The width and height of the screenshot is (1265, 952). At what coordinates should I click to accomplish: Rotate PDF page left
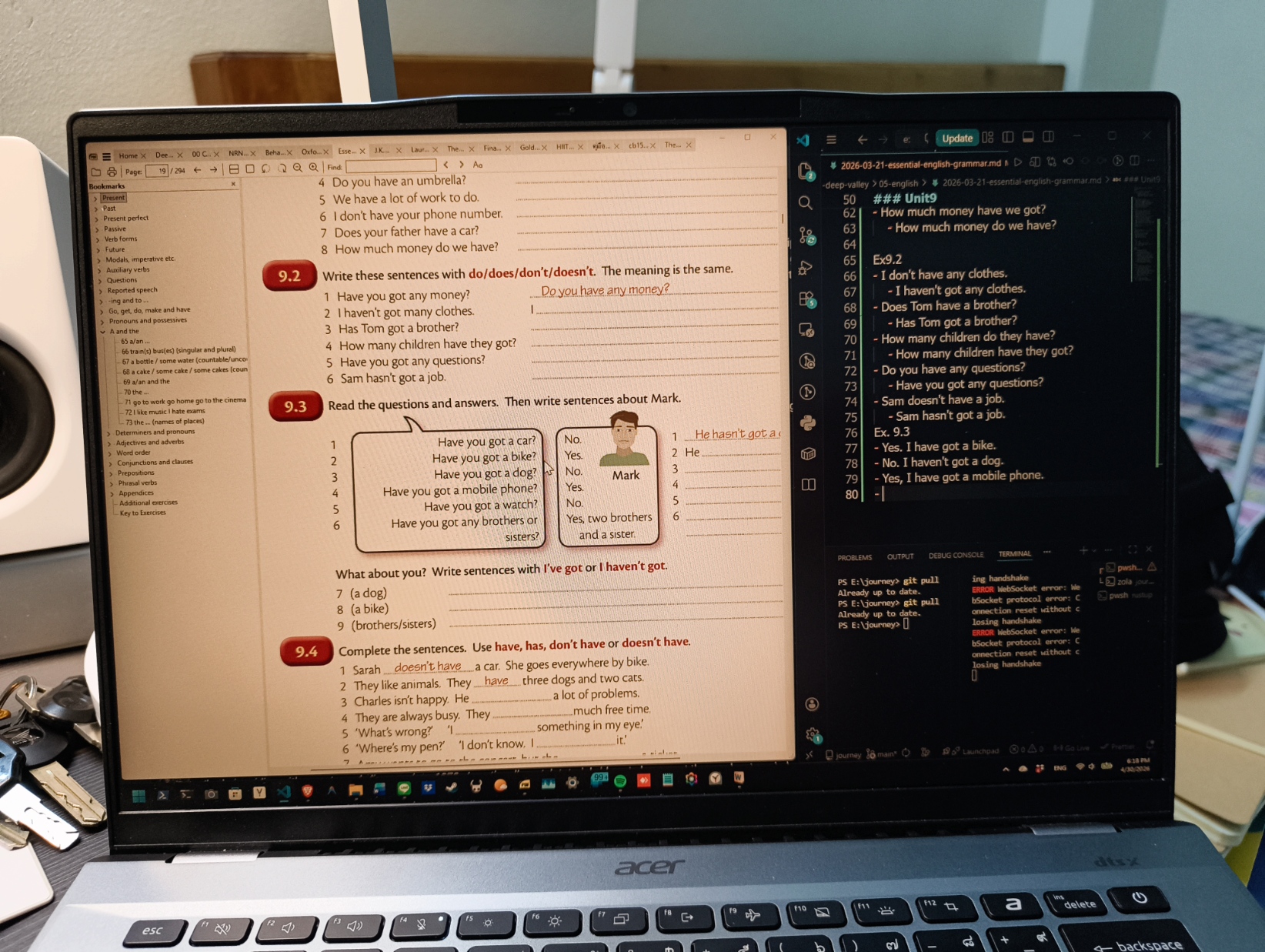click(265, 169)
